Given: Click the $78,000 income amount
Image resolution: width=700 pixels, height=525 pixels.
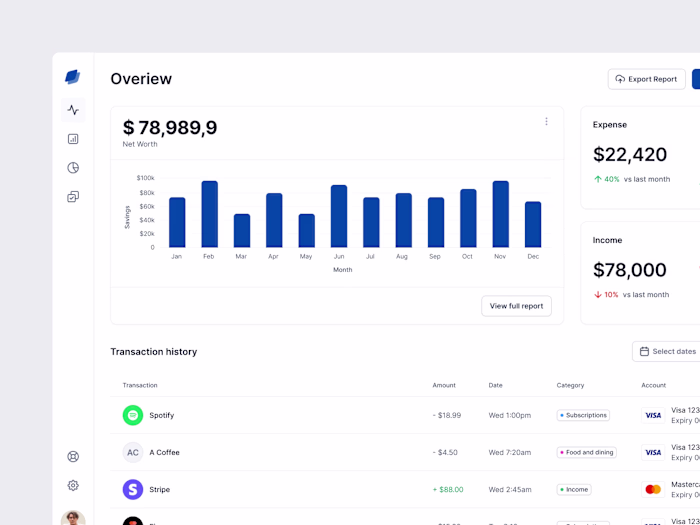Looking at the screenshot, I should tap(630, 270).
